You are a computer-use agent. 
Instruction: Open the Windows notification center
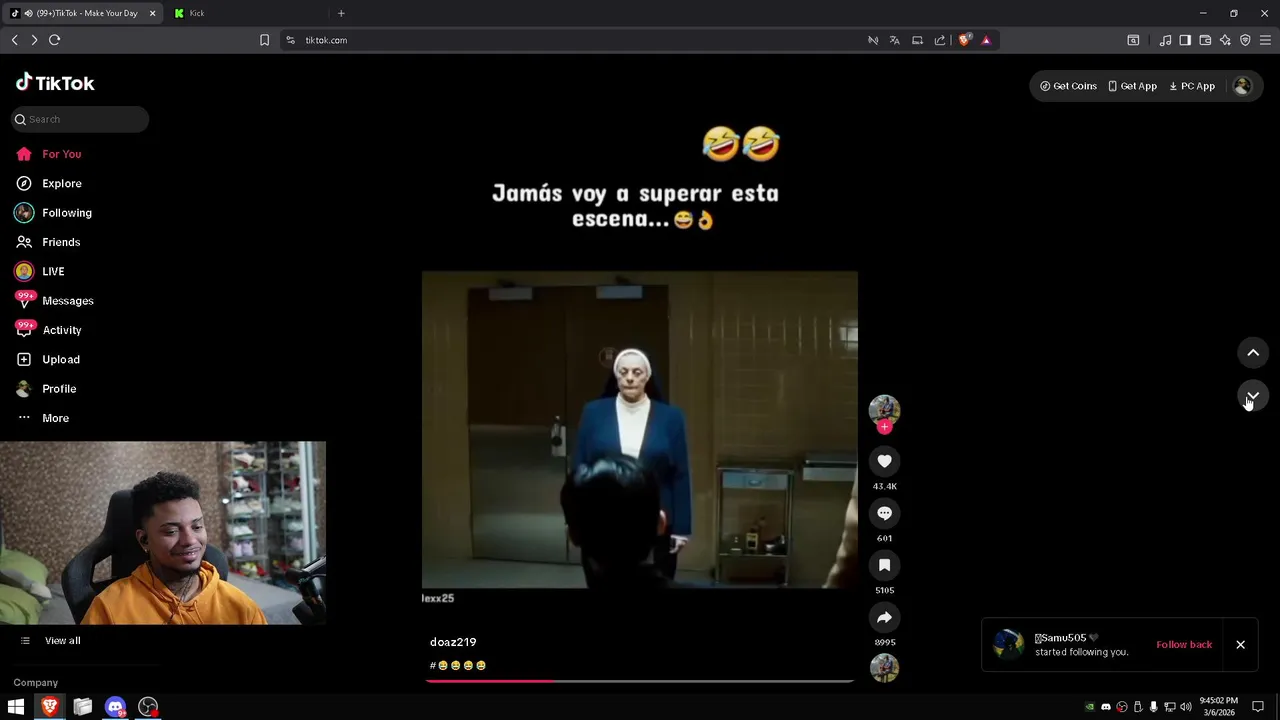coord(1259,707)
